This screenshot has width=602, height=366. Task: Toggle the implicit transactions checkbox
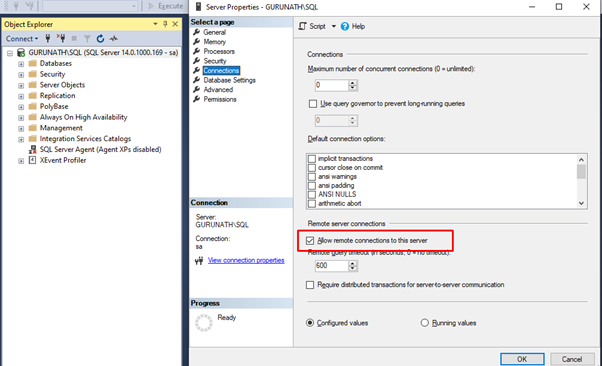[x=312, y=159]
